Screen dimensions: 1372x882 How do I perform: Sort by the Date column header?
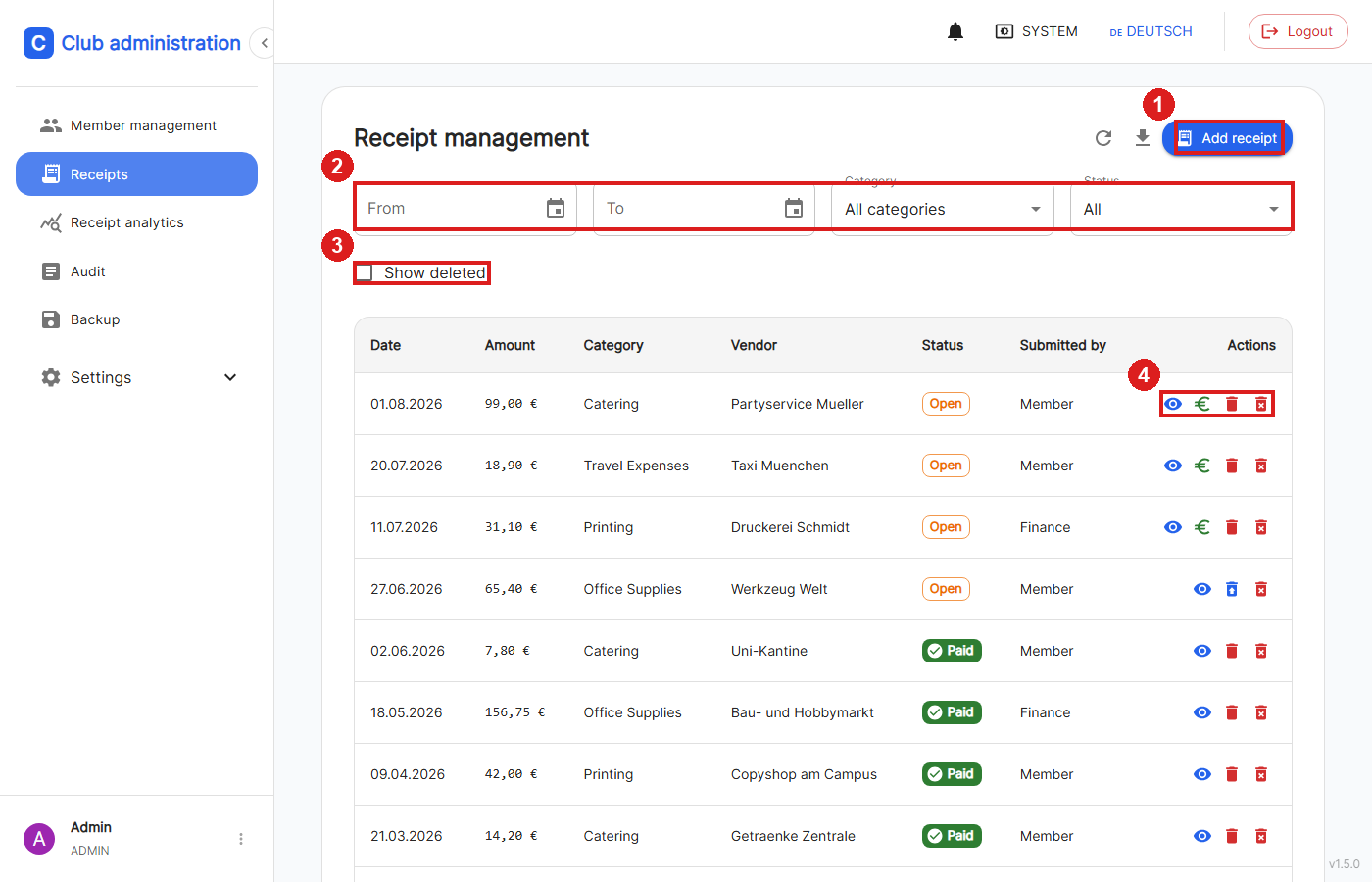pos(386,345)
